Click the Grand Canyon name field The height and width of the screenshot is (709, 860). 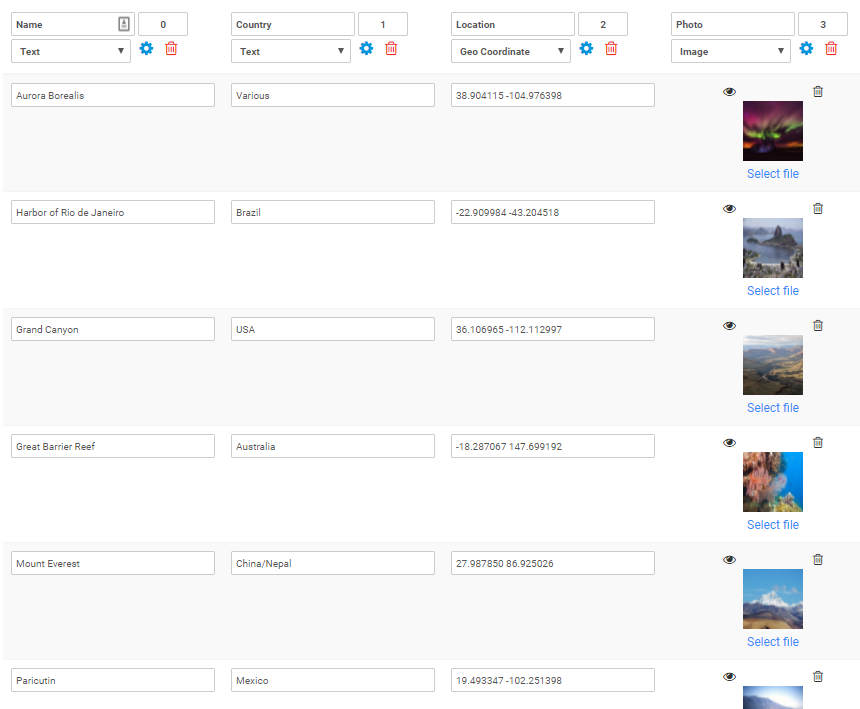click(112, 329)
